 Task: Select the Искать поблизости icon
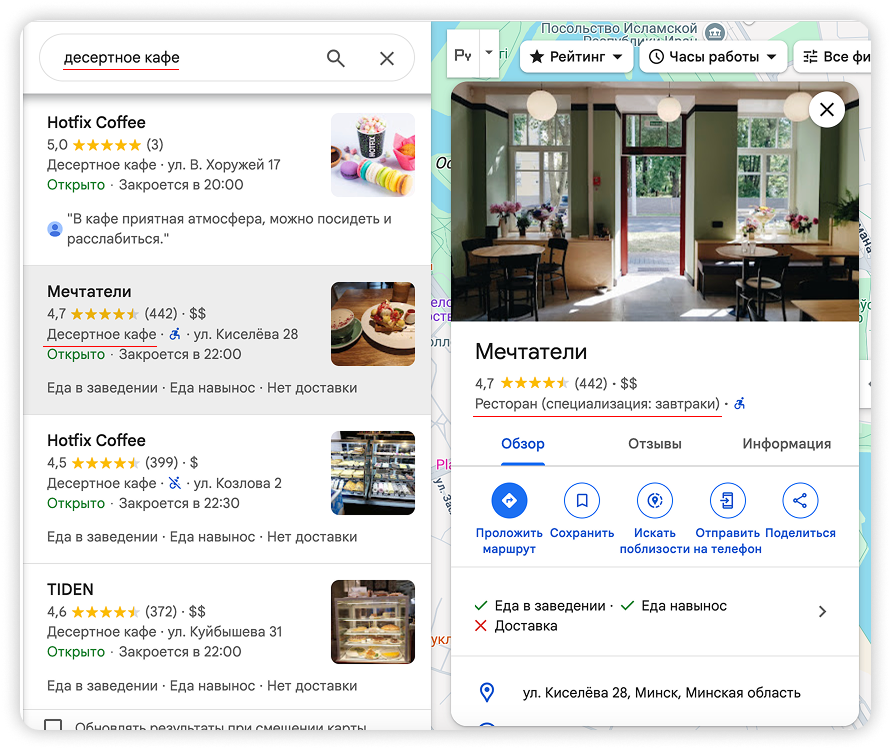click(655, 500)
